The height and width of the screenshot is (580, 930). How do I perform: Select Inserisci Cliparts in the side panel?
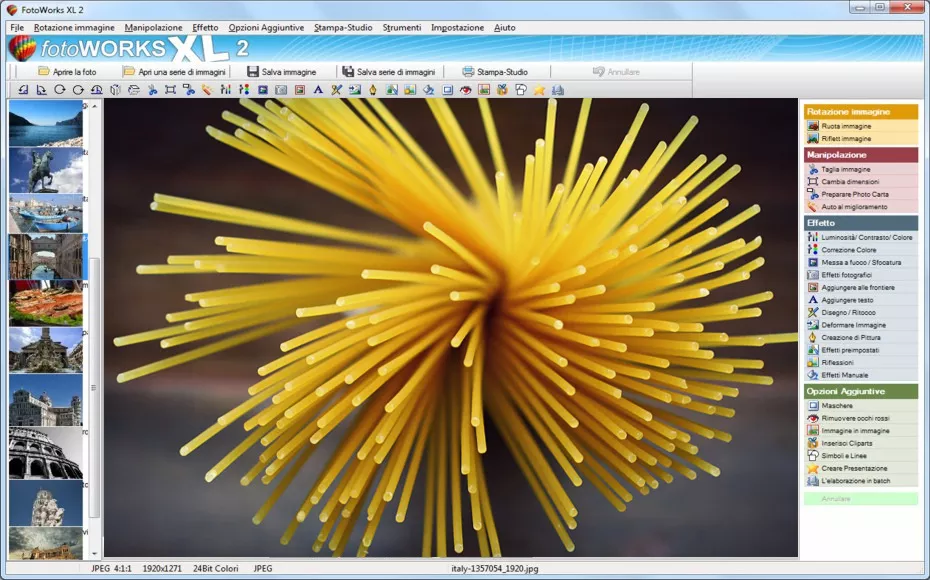(861, 443)
